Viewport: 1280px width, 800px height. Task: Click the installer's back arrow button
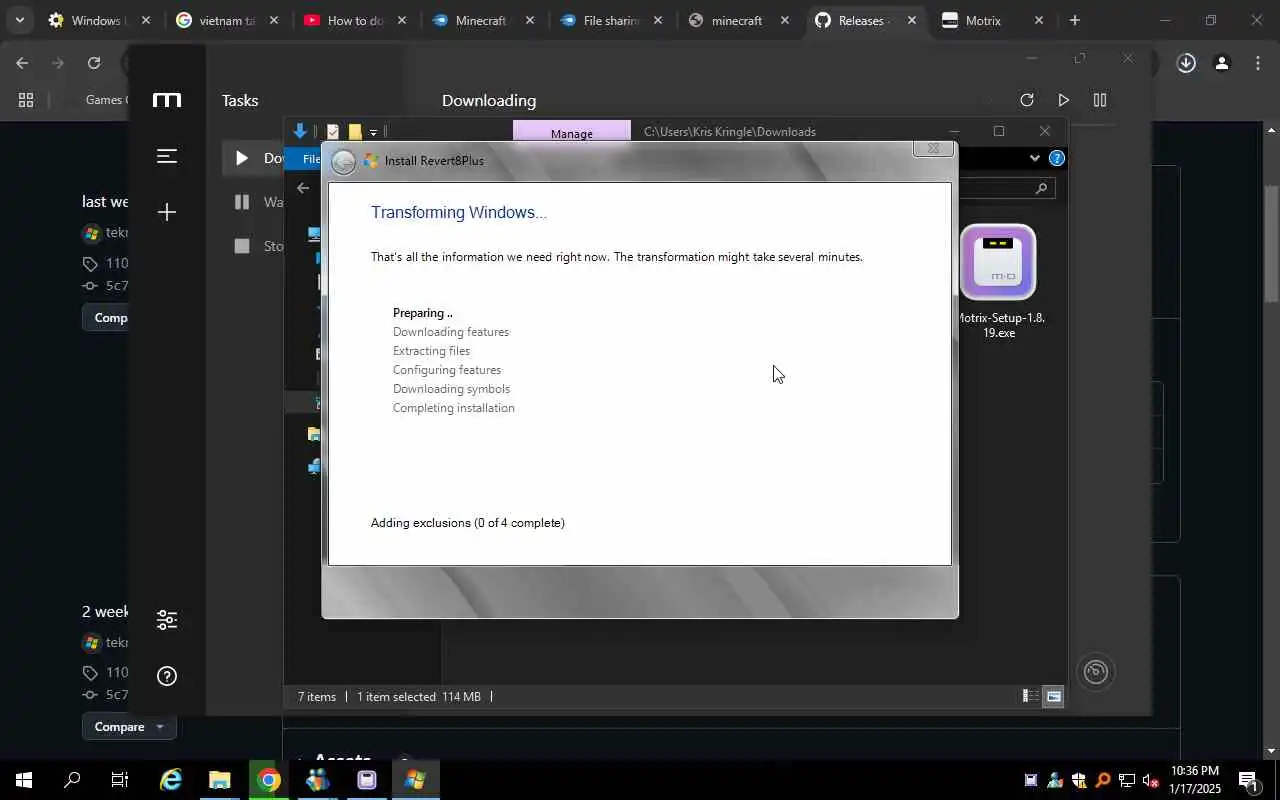click(343, 162)
